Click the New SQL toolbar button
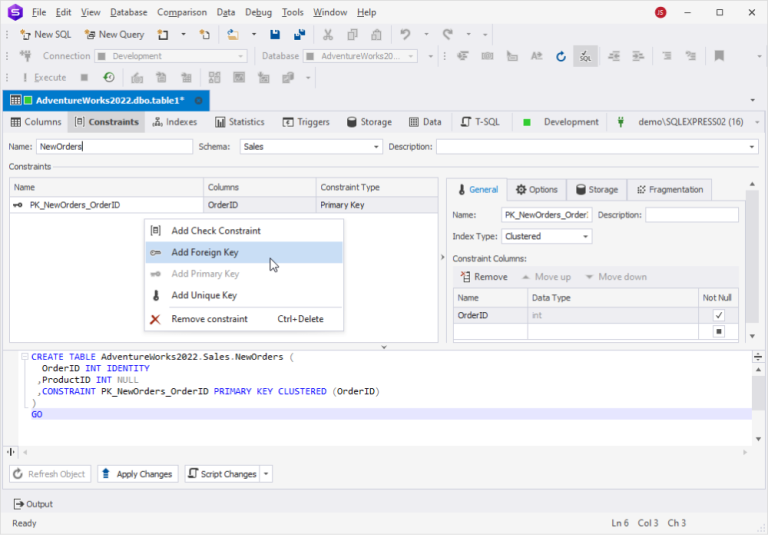Image resolution: width=768 pixels, height=535 pixels. click(45, 34)
